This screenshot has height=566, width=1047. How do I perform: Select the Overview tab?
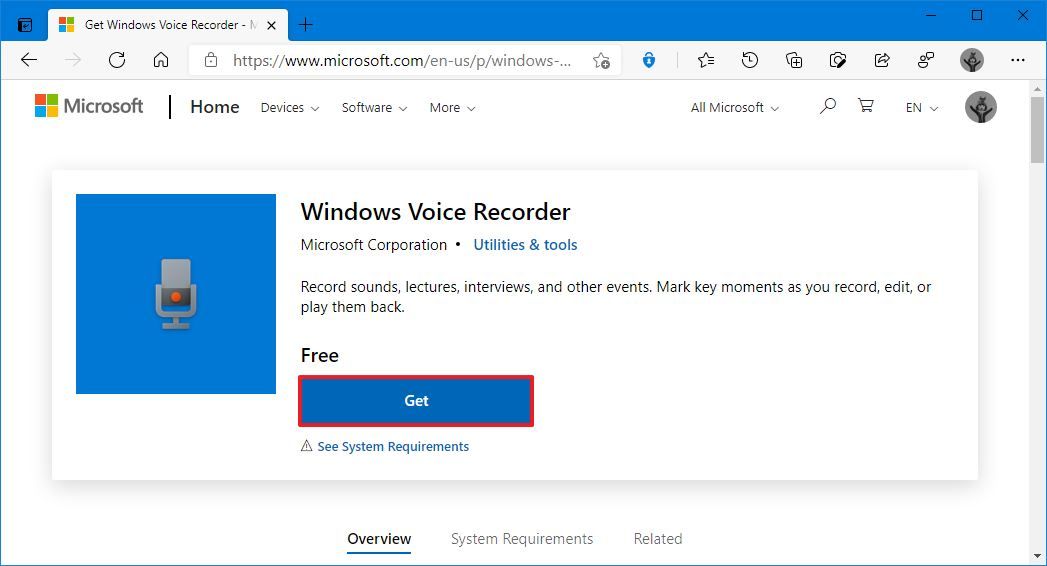point(379,539)
